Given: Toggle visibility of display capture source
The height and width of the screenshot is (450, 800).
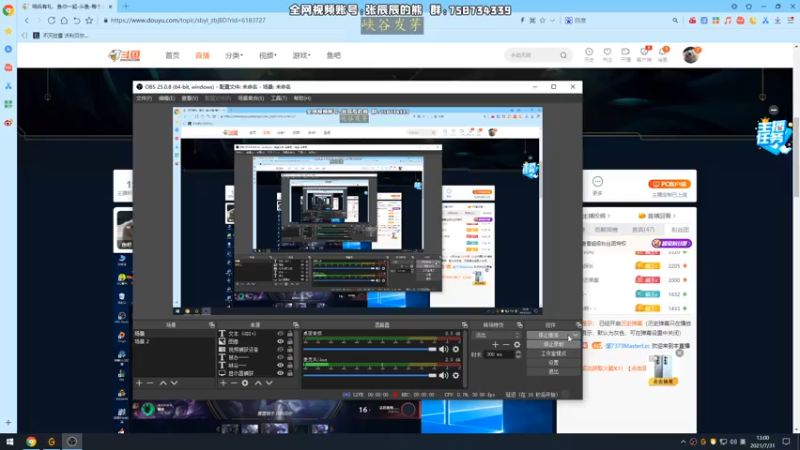Looking at the screenshot, I should click(280, 373).
